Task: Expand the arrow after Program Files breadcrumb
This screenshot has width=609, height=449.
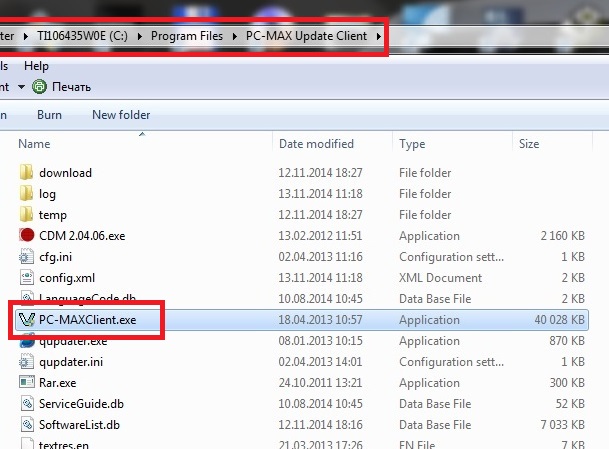Action: pyautogui.click(x=235, y=37)
